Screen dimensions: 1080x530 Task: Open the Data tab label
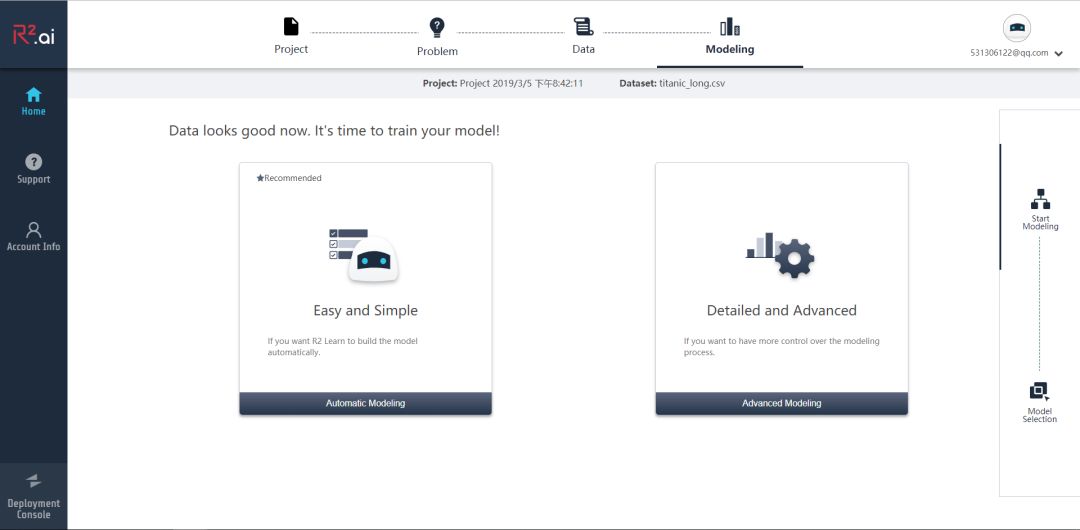point(583,49)
